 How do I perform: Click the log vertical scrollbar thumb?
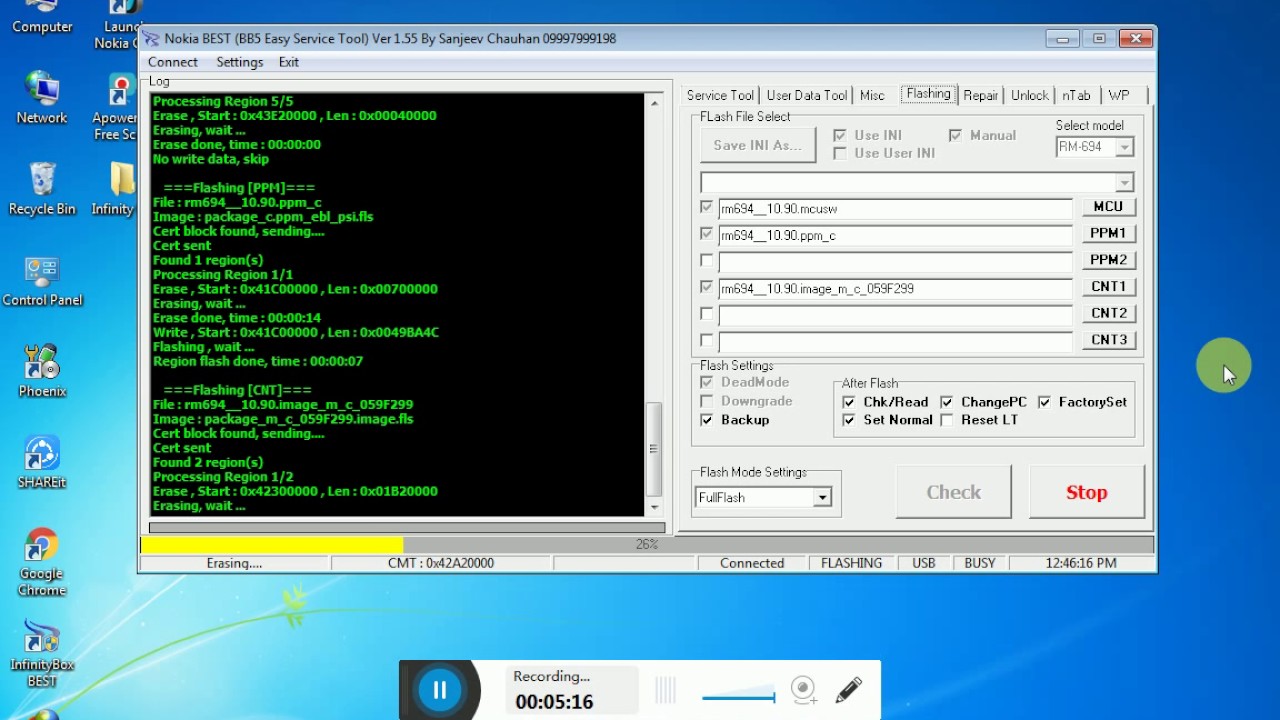pos(655,448)
